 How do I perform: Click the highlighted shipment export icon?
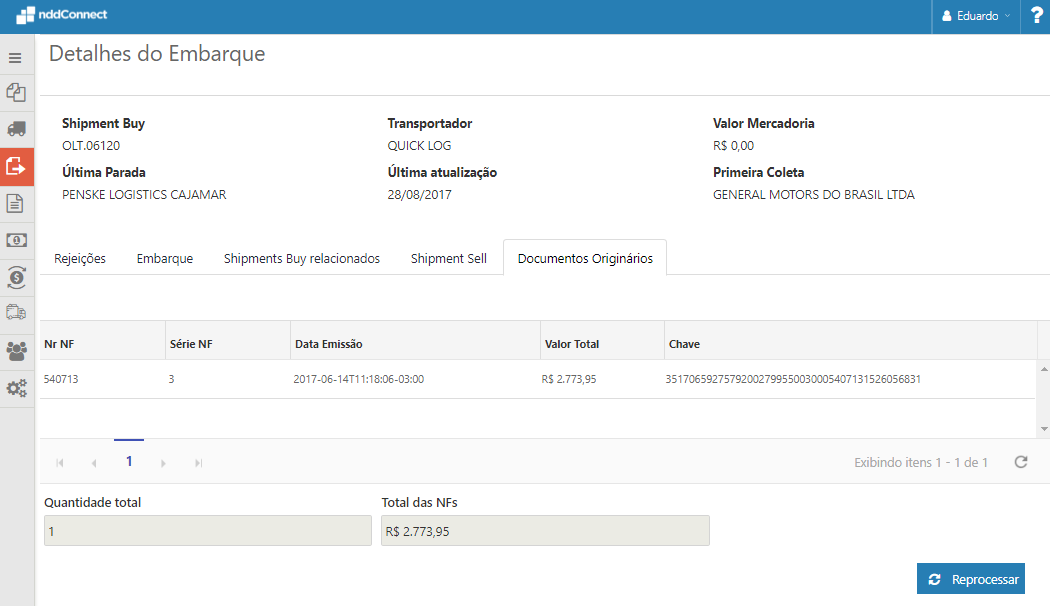tap(15, 167)
